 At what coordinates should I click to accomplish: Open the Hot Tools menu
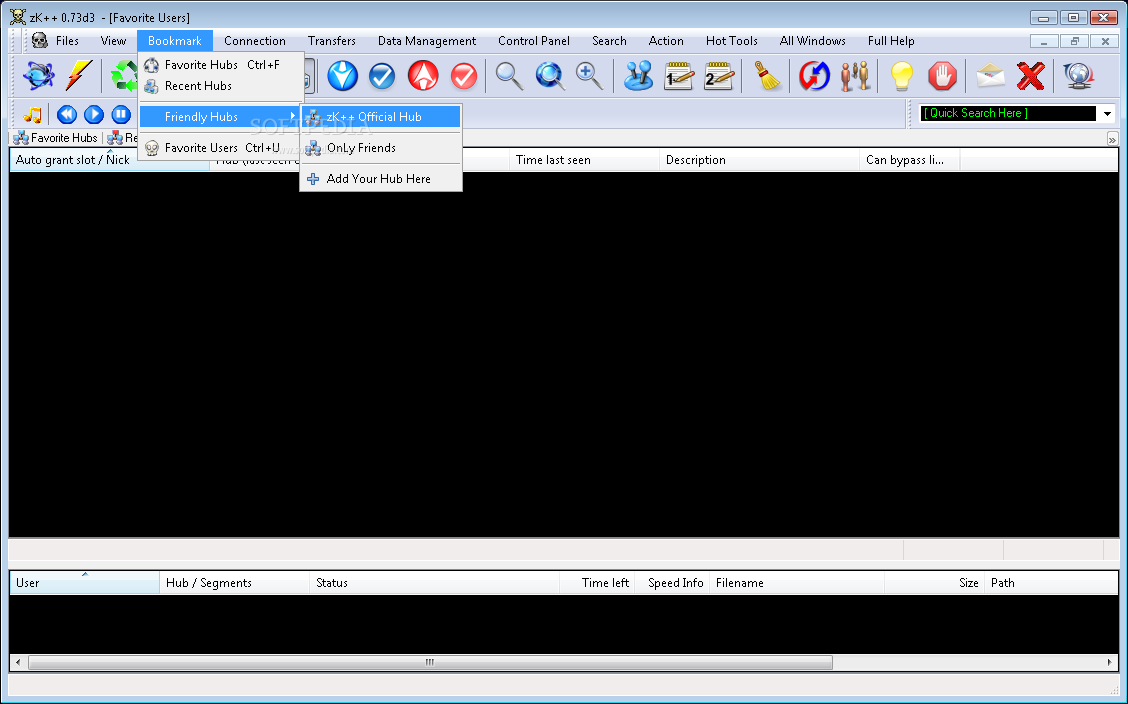732,41
